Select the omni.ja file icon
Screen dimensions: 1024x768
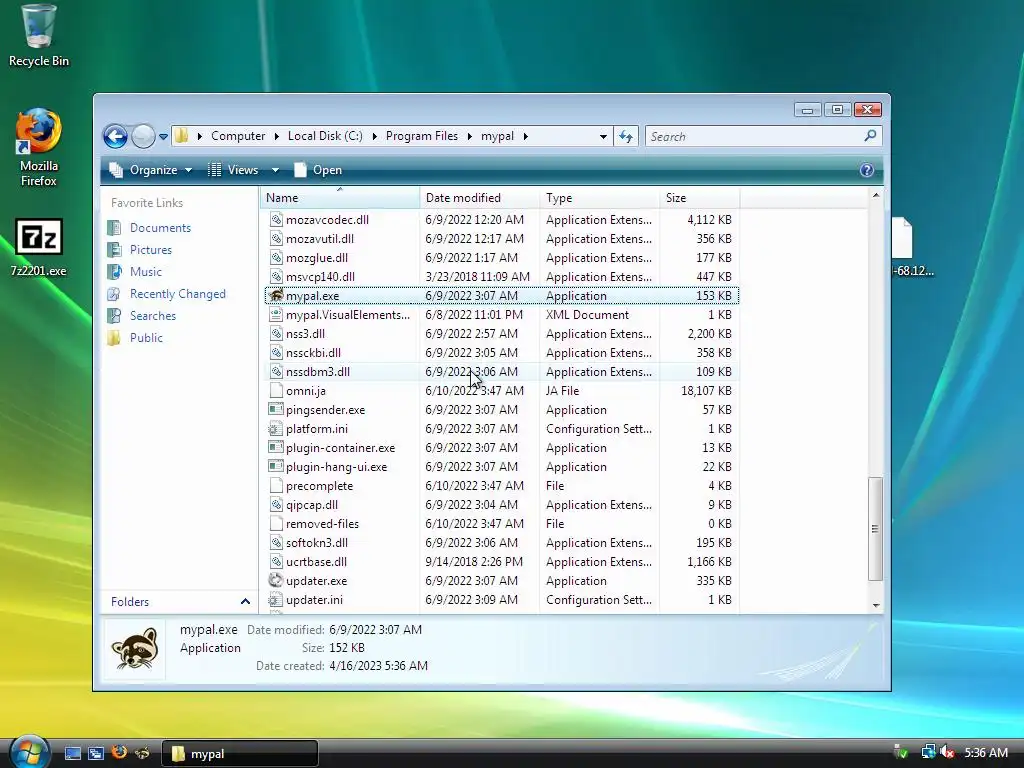(x=276, y=391)
